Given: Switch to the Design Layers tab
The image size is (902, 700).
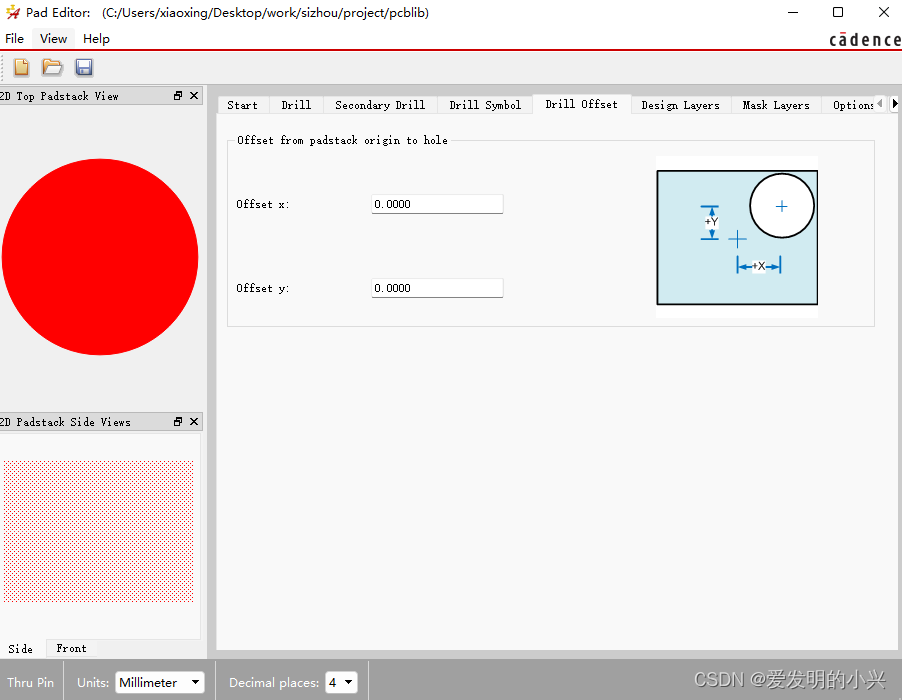Looking at the screenshot, I should (681, 105).
